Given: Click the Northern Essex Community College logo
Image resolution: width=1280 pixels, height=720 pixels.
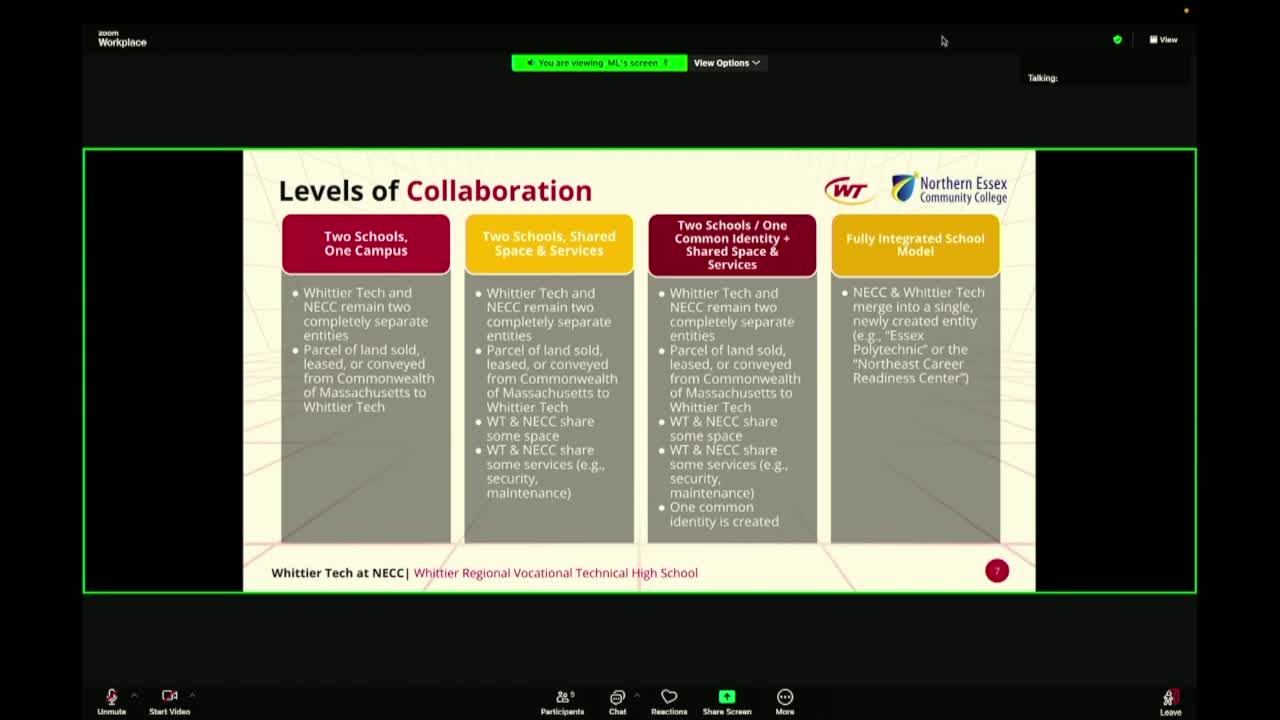Looking at the screenshot, I should (x=949, y=189).
